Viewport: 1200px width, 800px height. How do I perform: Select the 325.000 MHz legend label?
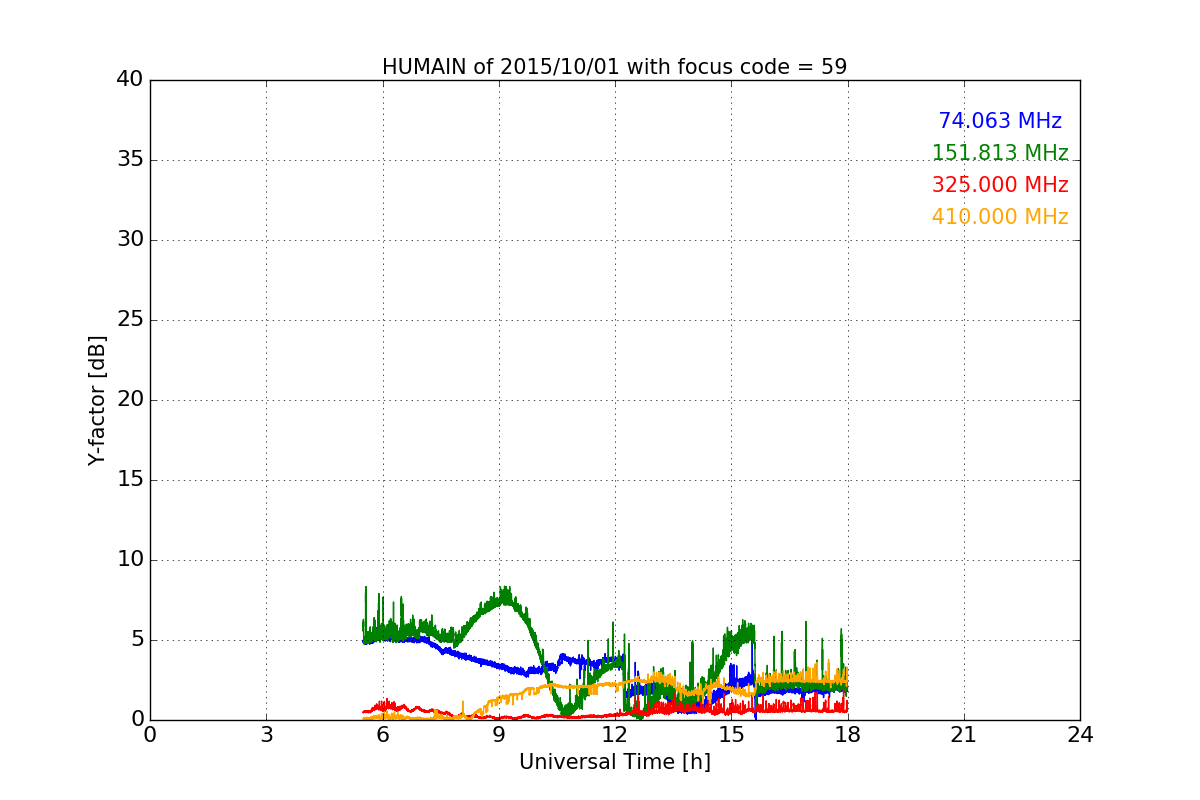click(1000, 185)
